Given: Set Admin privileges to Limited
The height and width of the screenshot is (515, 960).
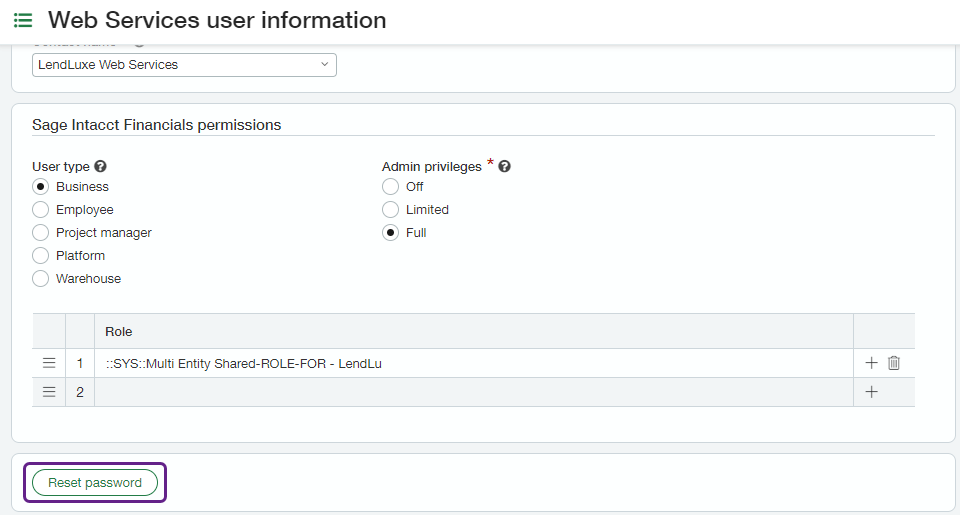Looking at the screenshot, I should [x=391, y=210].
